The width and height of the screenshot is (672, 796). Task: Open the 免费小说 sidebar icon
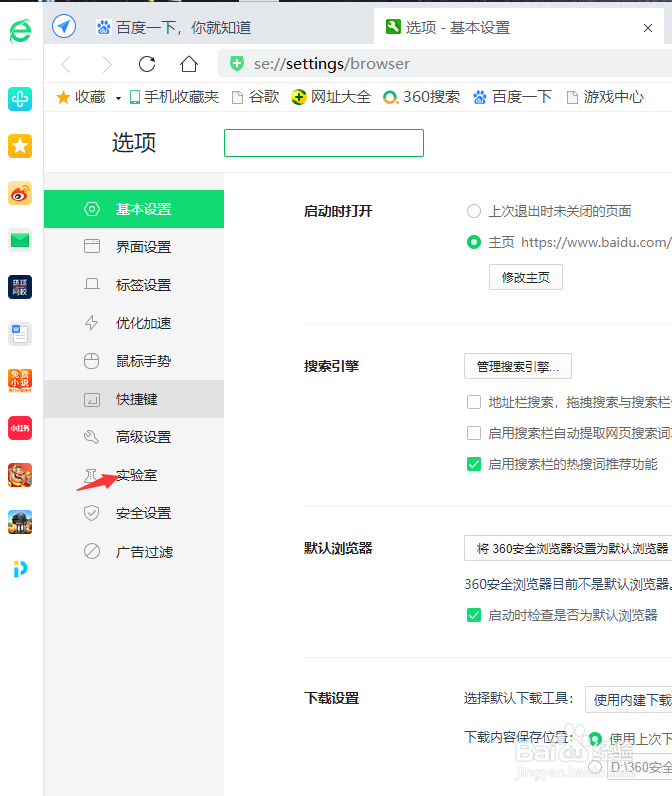pos(20,381)
